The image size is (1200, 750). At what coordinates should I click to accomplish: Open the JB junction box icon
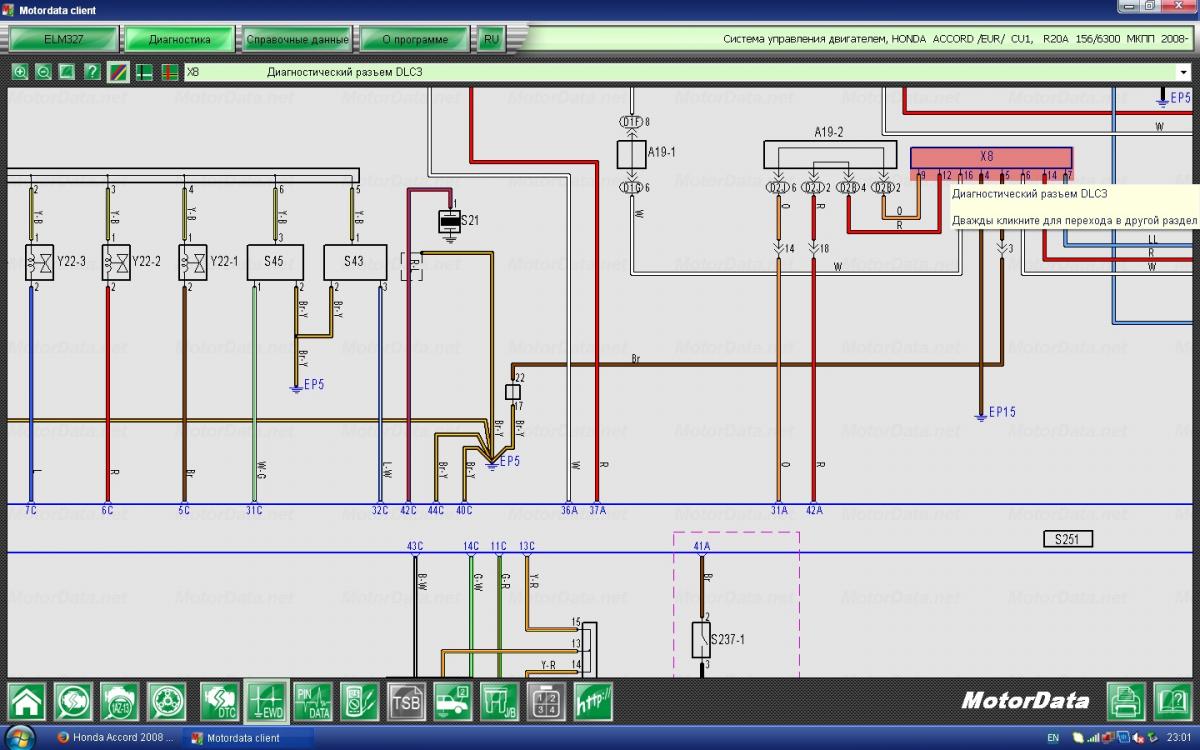tap(499, 701)
